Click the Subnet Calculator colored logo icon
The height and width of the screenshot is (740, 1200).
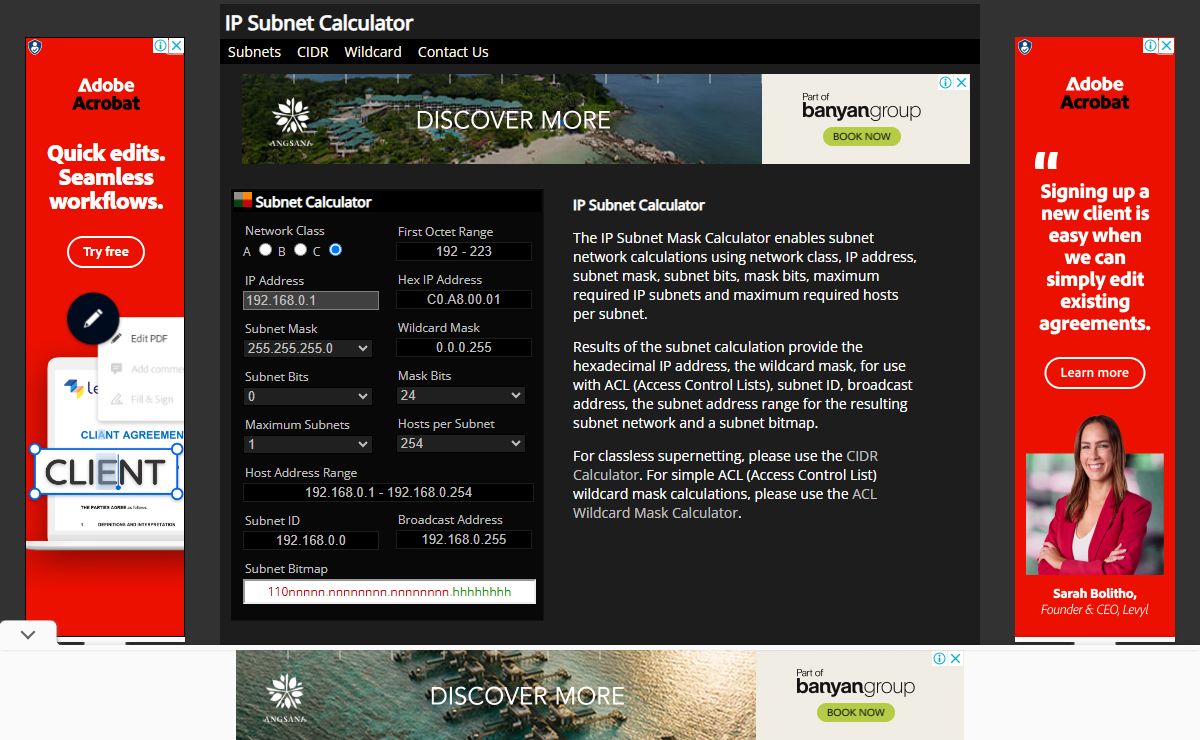tap(242, 201)
